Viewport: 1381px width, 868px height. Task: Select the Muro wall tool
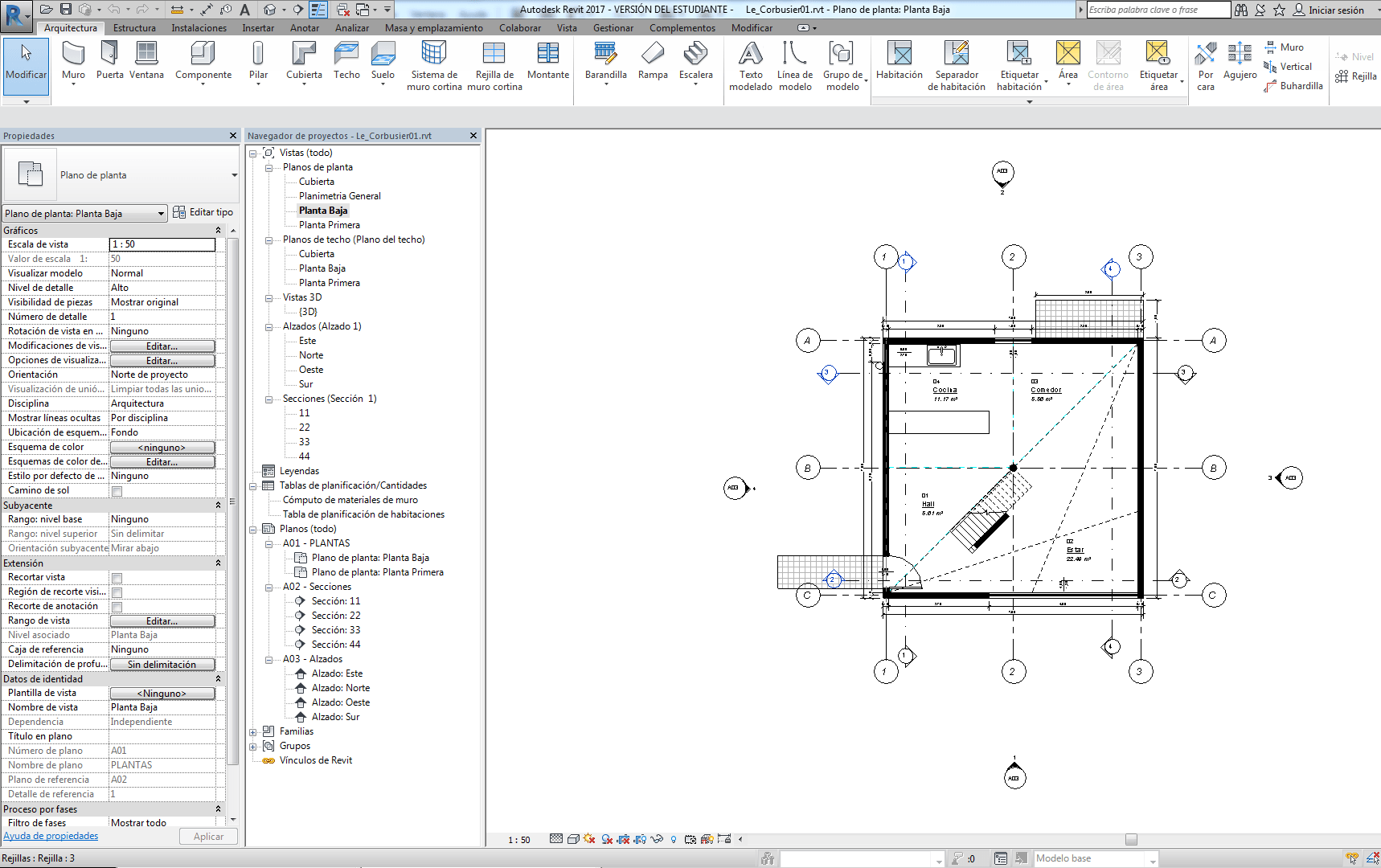pyautogui.click(x=73, y=61)
